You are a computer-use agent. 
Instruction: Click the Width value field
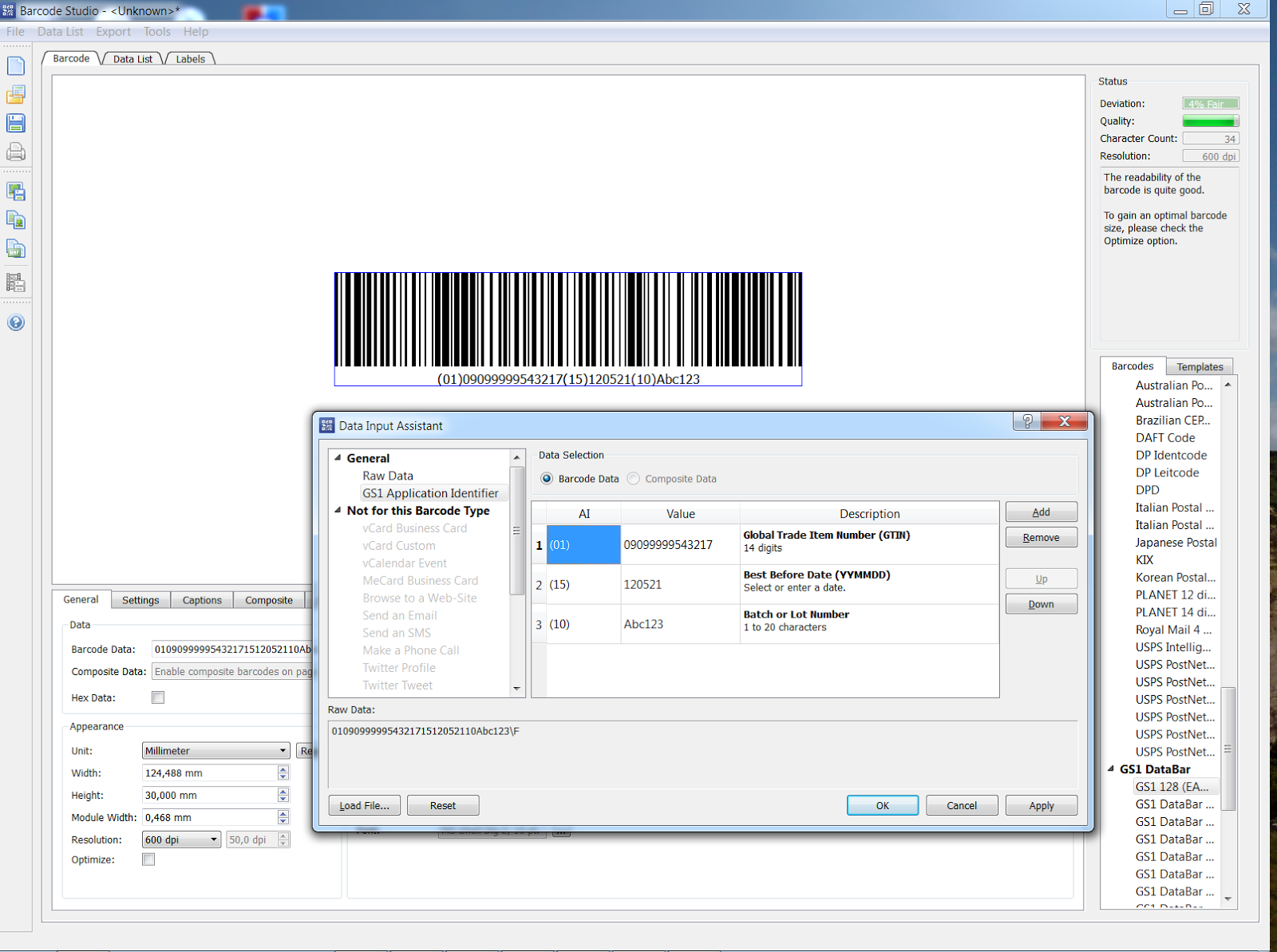(x=210, y=772)
